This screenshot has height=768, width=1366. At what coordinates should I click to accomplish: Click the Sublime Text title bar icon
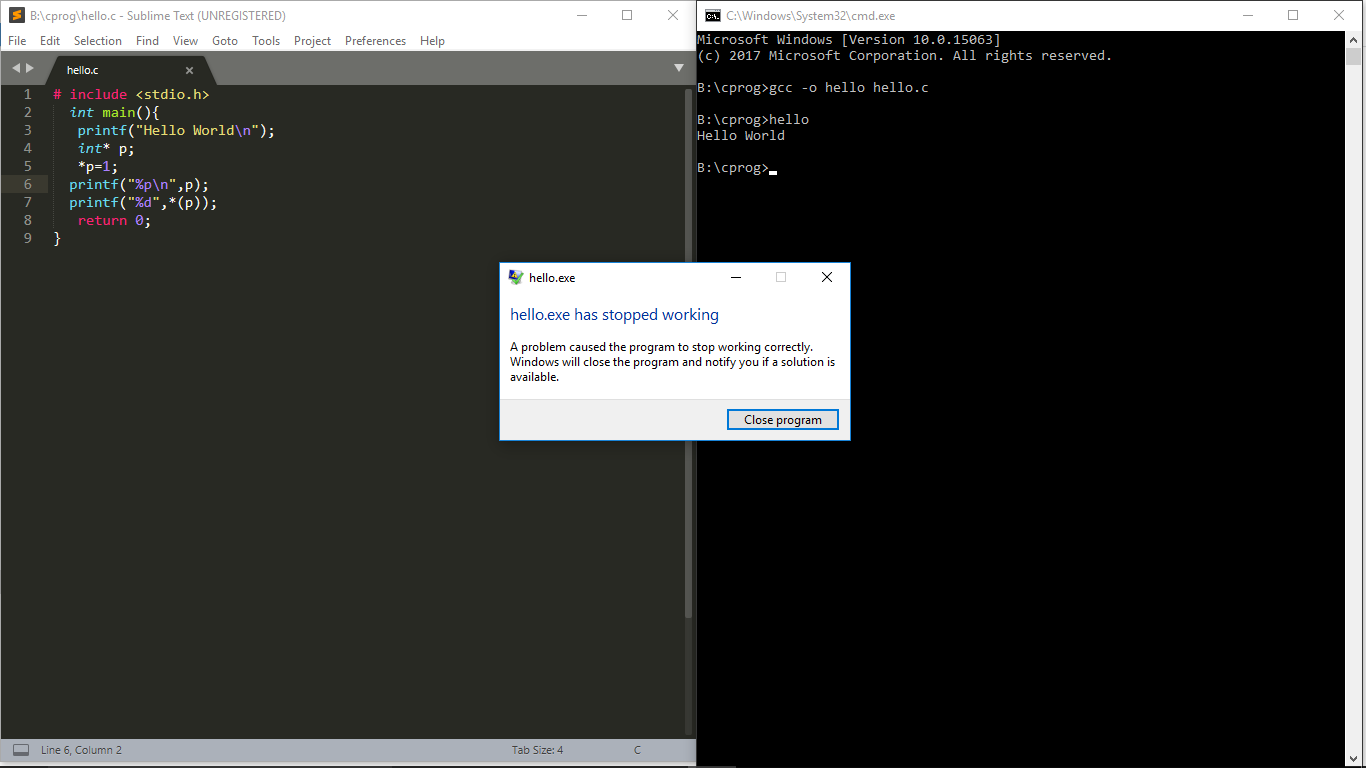[x=16, y=15]
